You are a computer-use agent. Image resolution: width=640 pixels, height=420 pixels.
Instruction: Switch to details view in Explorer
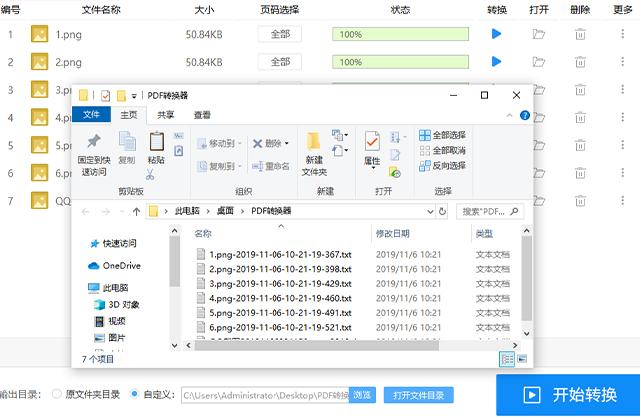(x=507, y=359)
